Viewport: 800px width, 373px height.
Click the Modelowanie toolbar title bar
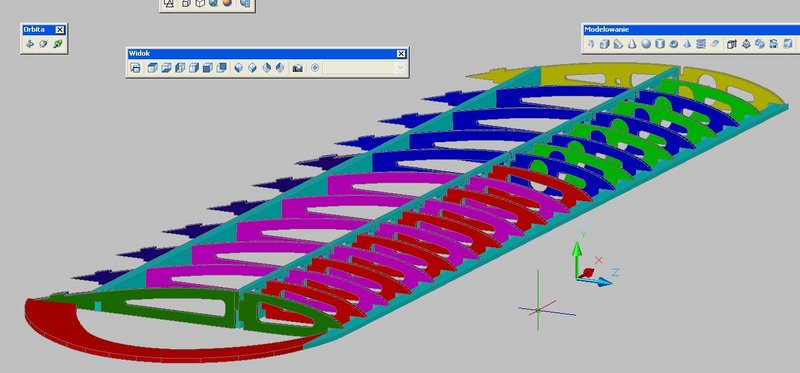(x=692, y=30)
